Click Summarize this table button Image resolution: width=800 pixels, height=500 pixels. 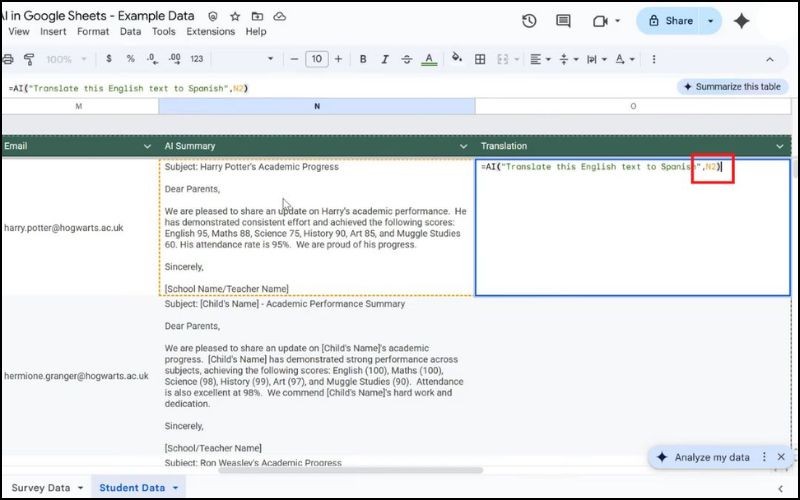pyautogui.click(x=731, y=87)
